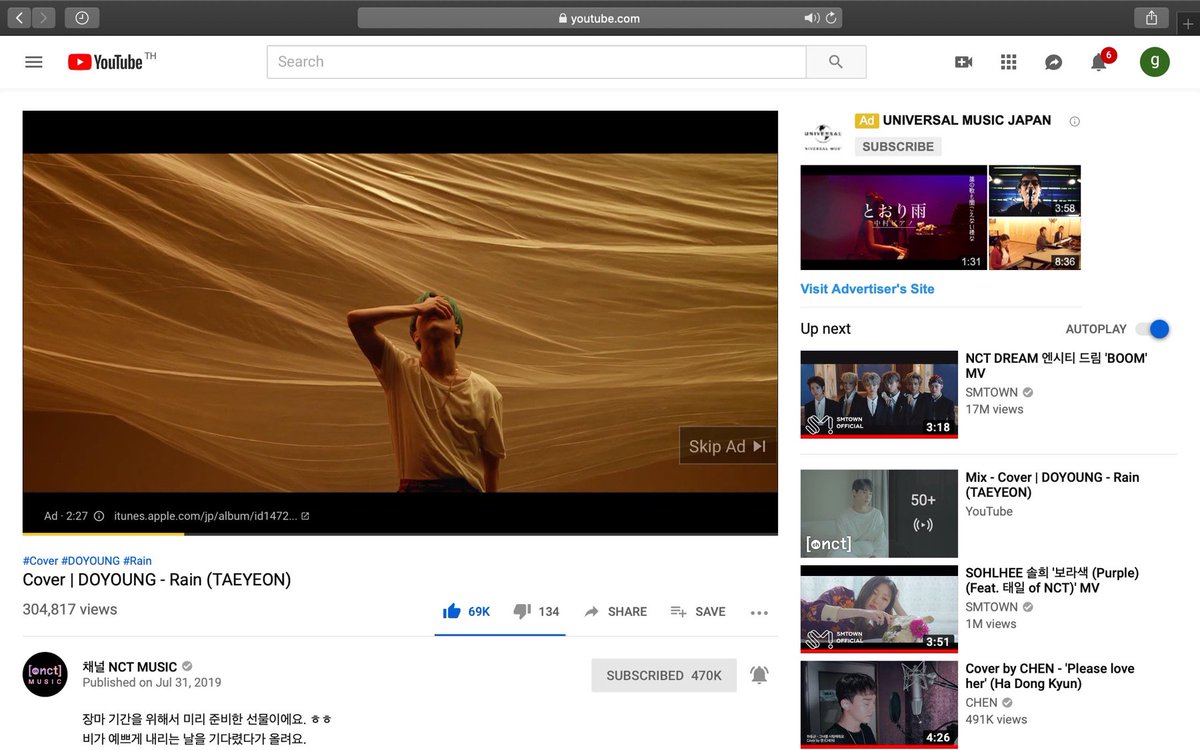
Task: Open the green 'g' account avatar
Action: point(1154,62)
